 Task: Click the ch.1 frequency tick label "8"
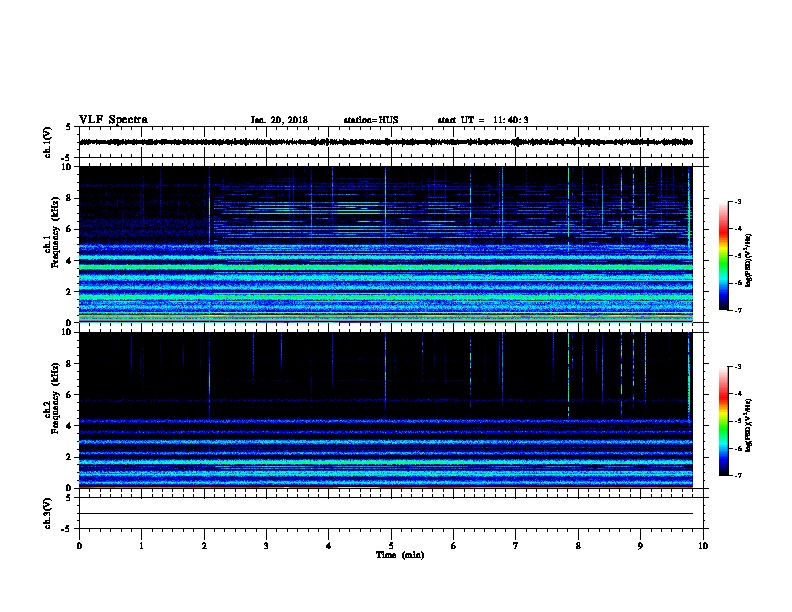[x=68, y=198]
